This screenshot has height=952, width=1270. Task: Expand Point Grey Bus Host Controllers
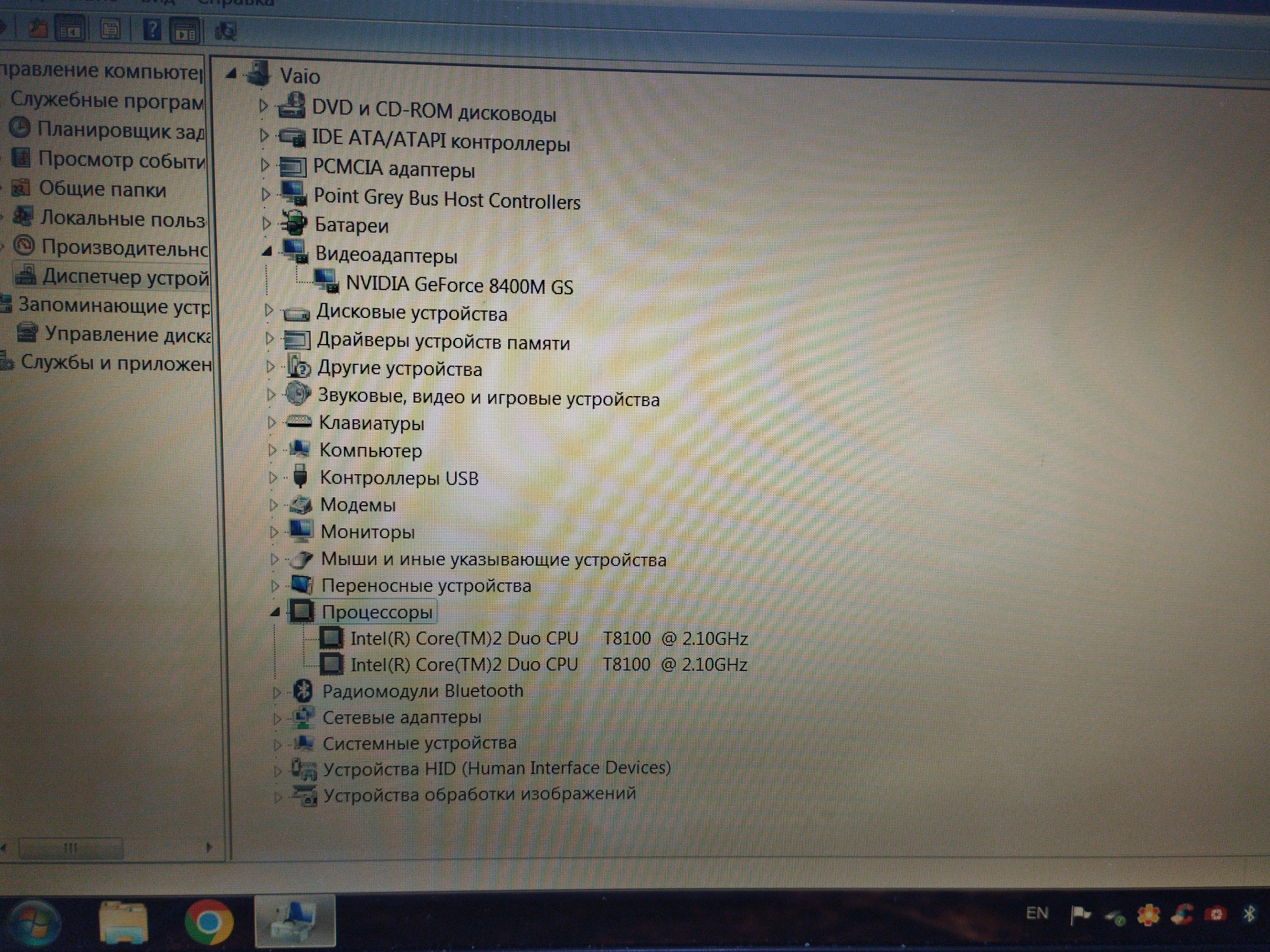click(x=265, y=194)
